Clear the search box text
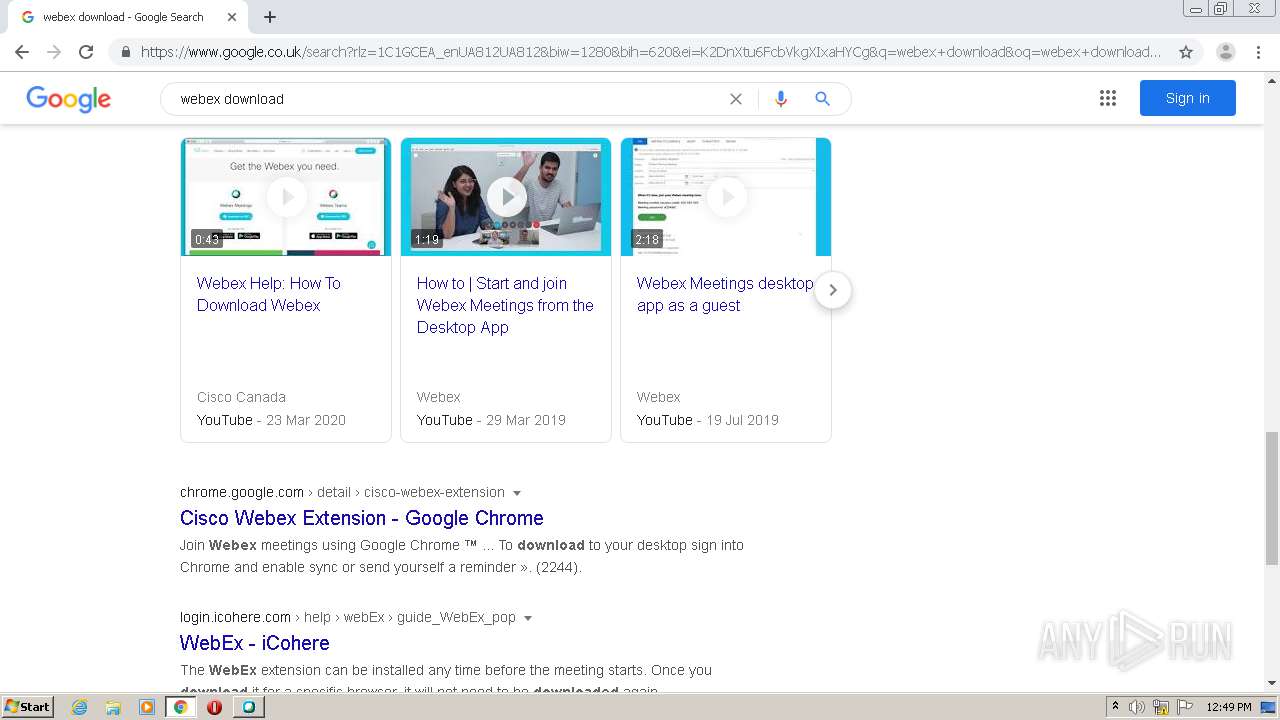This screenshot has width=1280, height=720. [736, 99]
